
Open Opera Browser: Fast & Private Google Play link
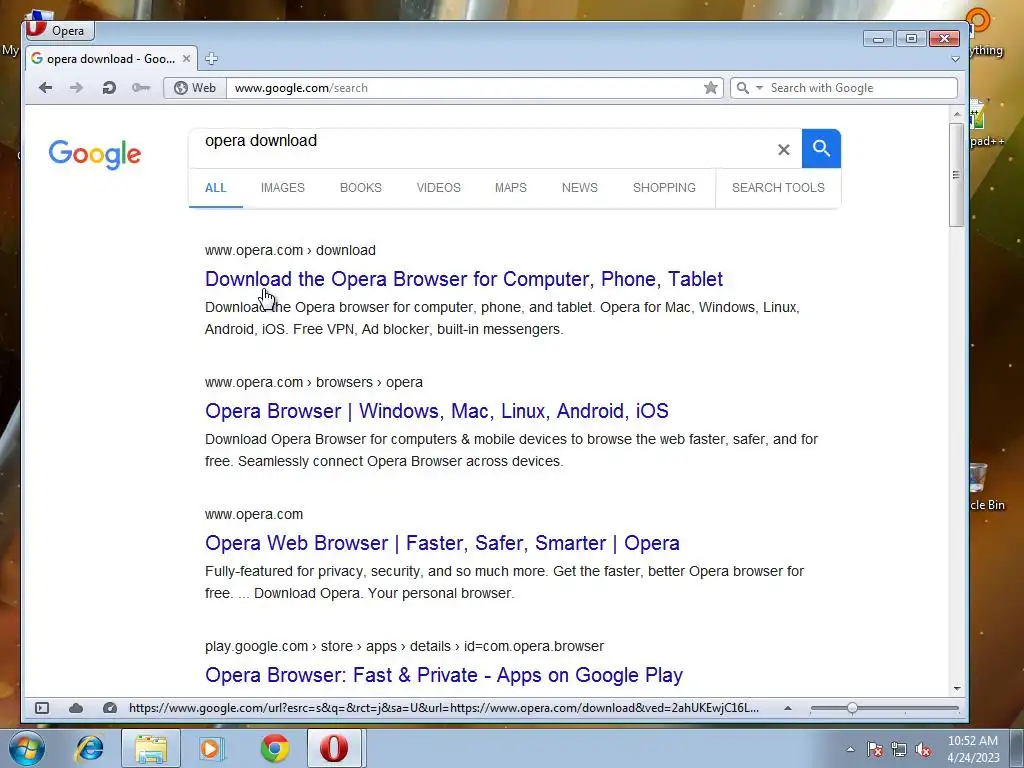click(x=444, y=675)
